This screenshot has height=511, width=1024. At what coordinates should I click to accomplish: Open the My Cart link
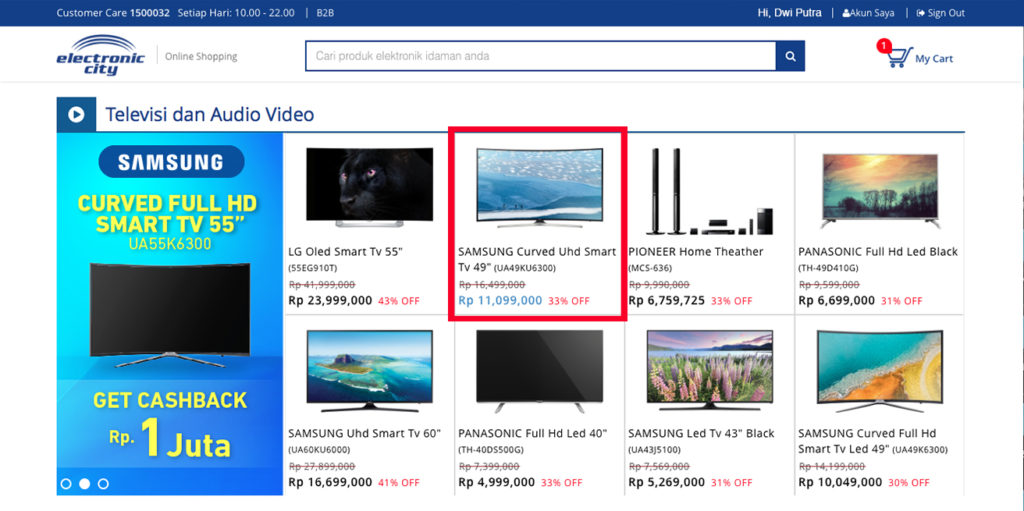[x=934, y=59]
